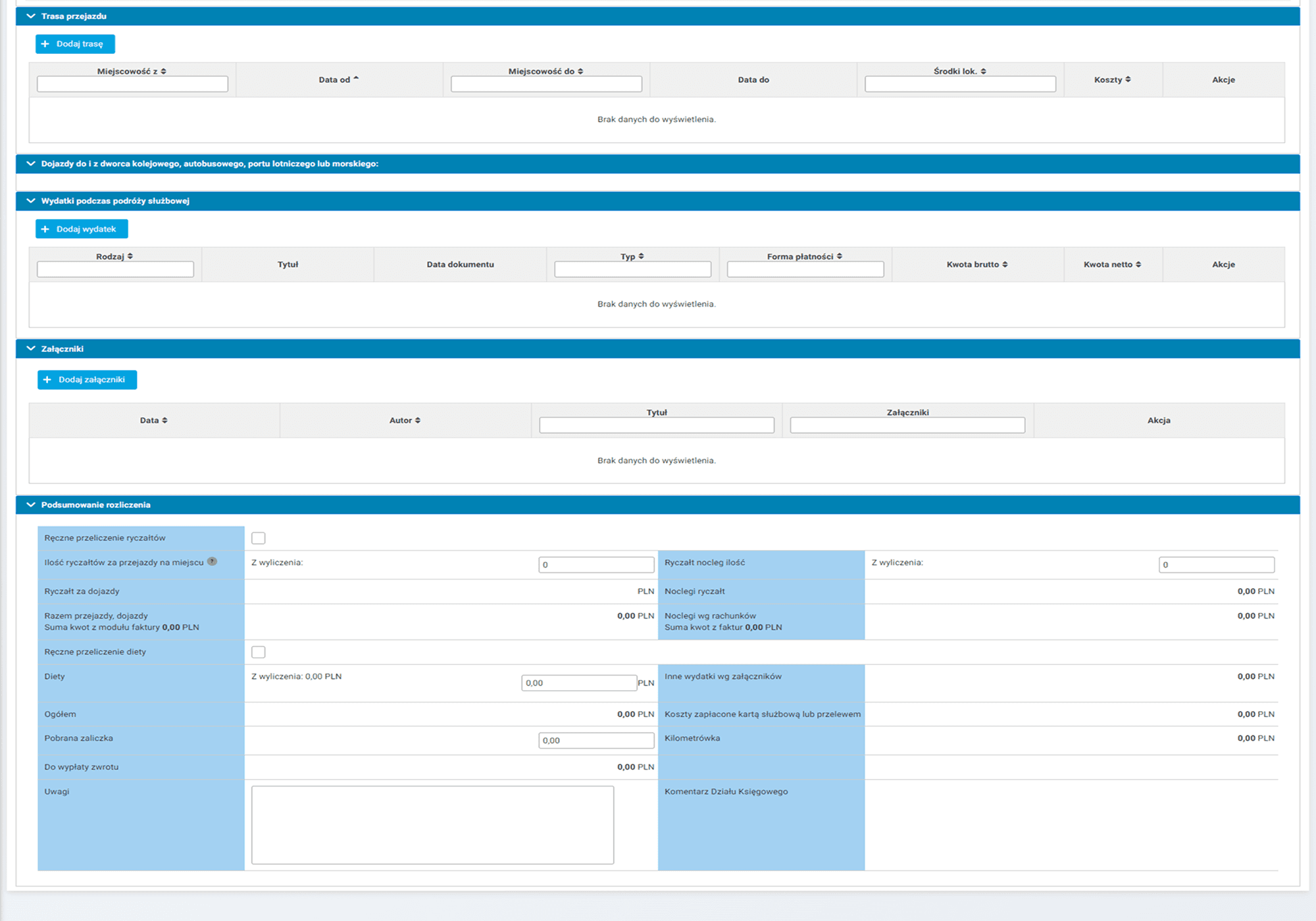This screenshot has width=1316, height=921.
Task: Click the Uwagi text area
Action: 432,825
